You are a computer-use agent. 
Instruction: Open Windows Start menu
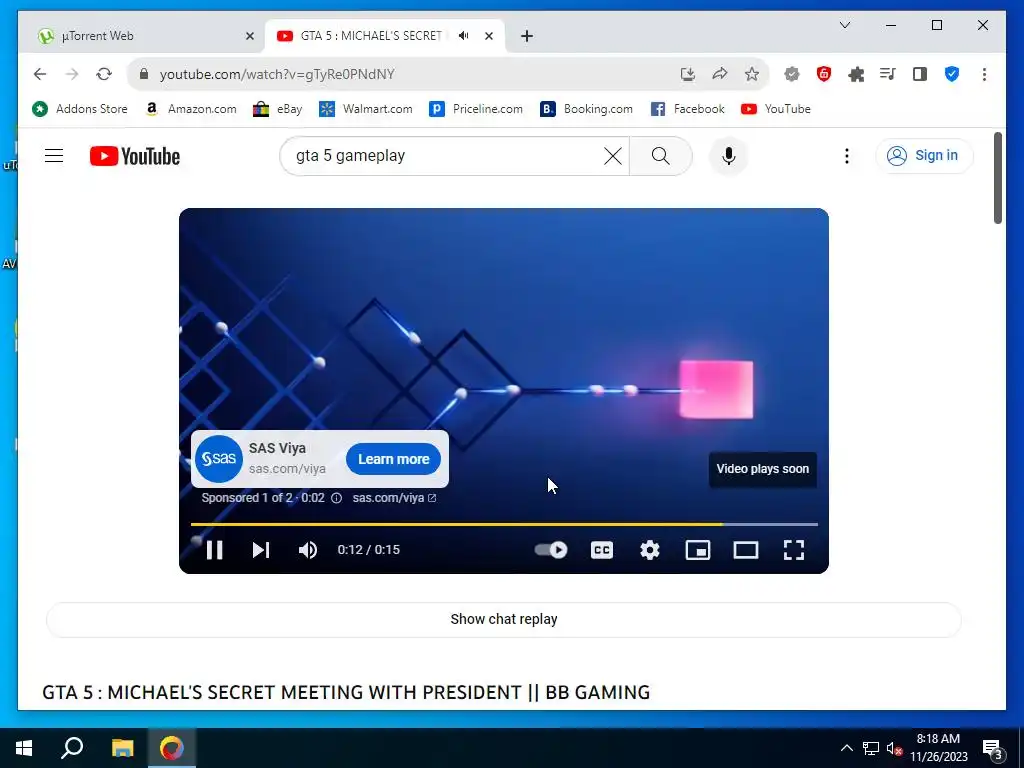(24, 748)
